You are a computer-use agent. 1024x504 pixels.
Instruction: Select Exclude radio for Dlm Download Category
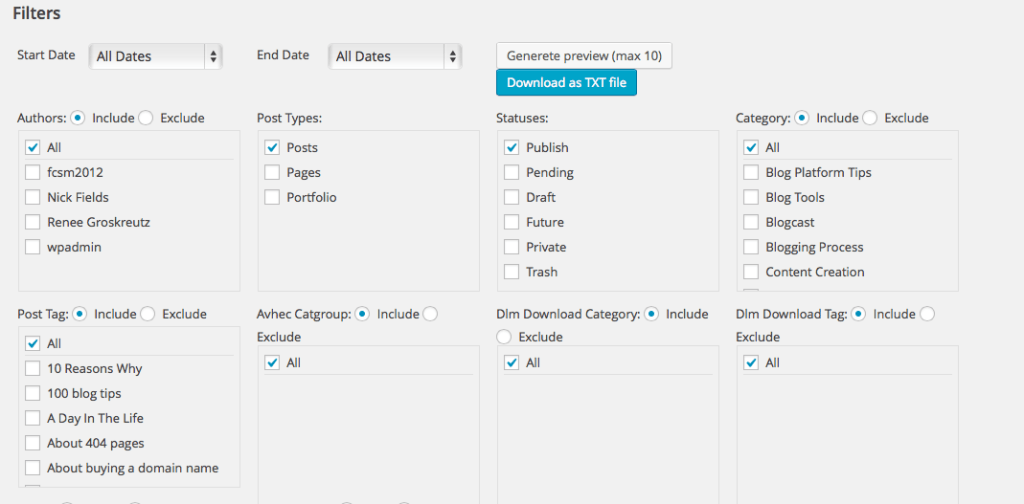[x=504, y=337]
